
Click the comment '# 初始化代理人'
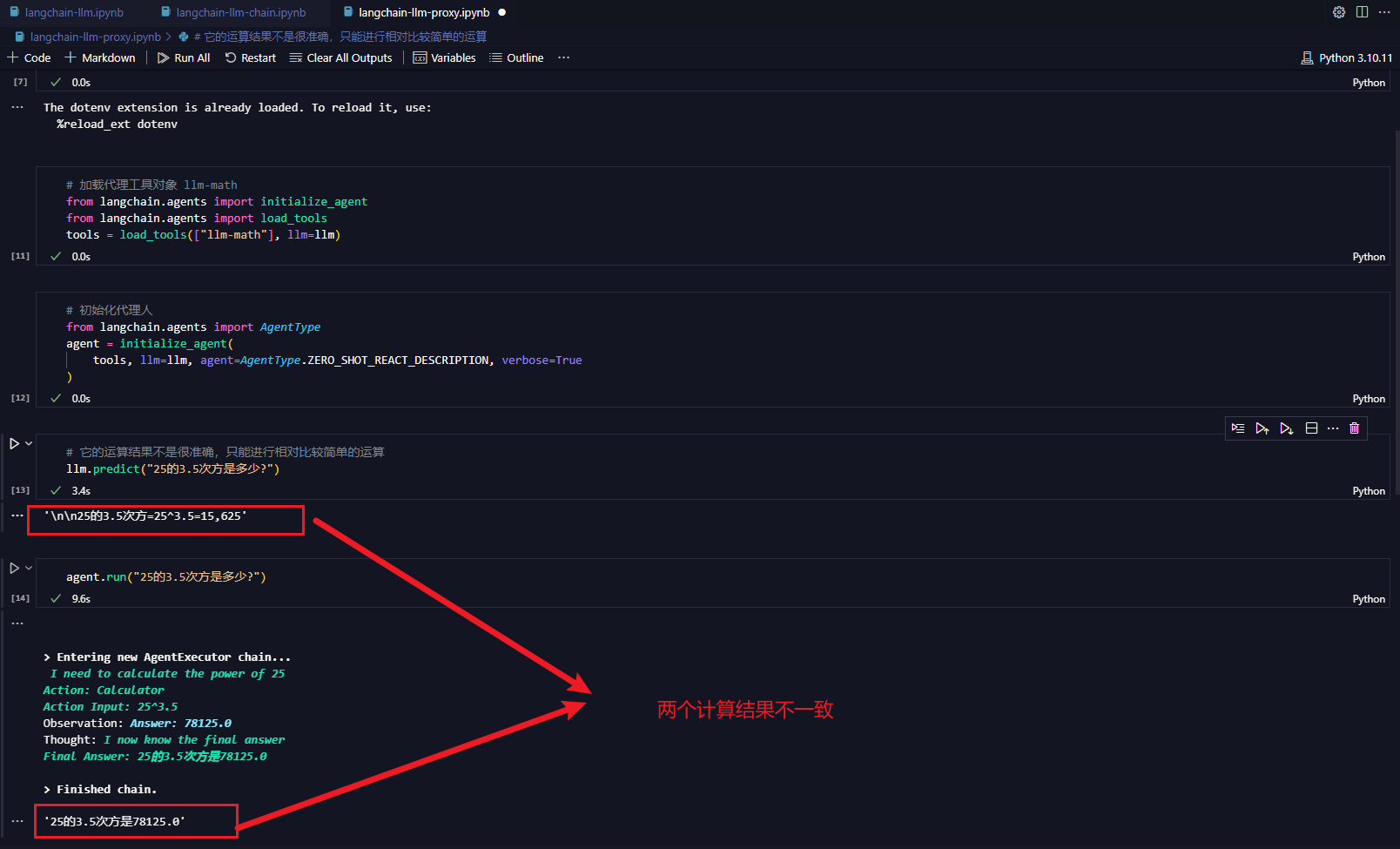click(x=109, y=311)
